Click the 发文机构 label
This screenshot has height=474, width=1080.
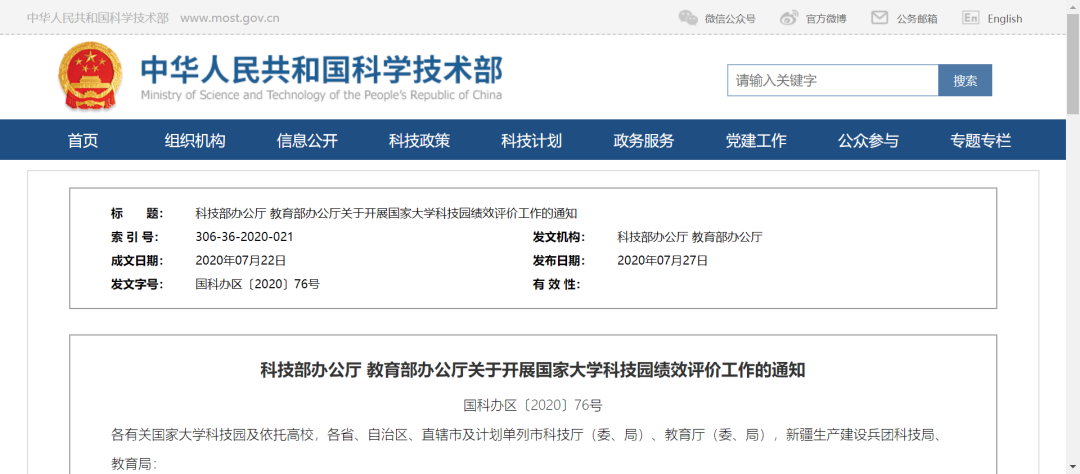pyautogui.click(x=559, y=237)
